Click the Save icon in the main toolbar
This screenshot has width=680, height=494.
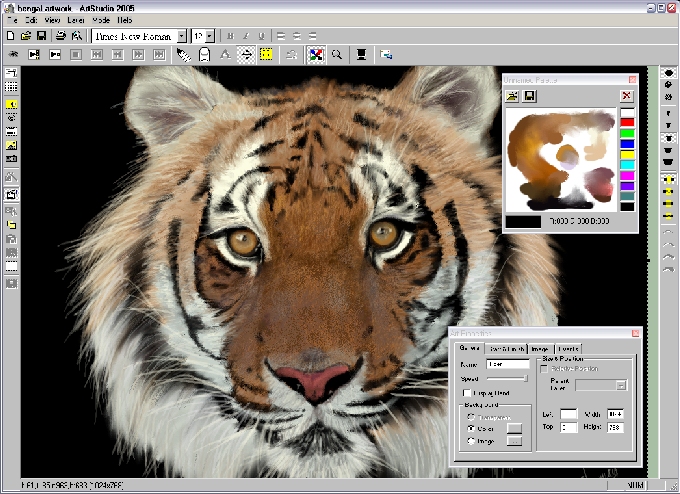click(41, 36)
